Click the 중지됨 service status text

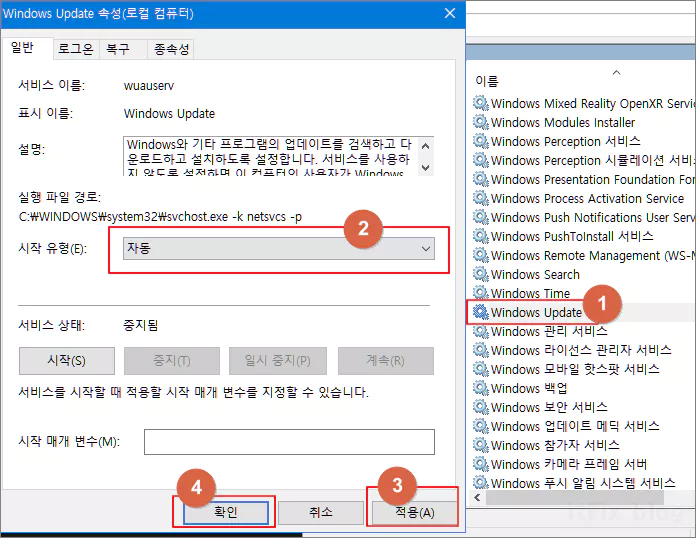[141, 325]
